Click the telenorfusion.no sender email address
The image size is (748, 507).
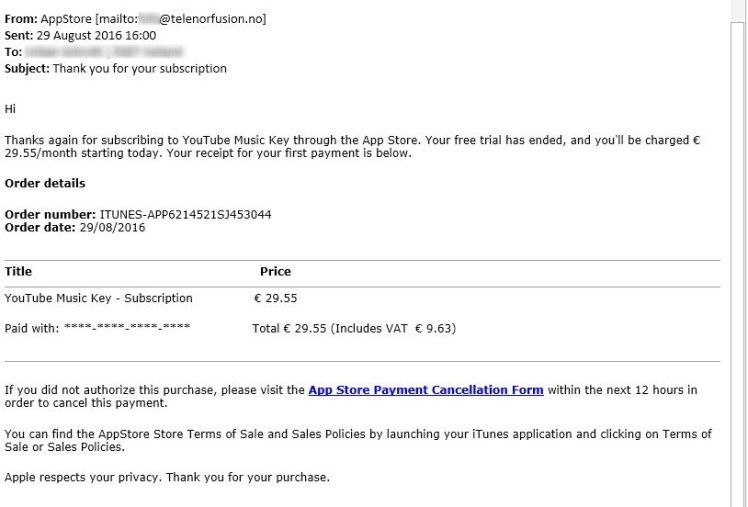pyautogui.click(x=201, y=19)
